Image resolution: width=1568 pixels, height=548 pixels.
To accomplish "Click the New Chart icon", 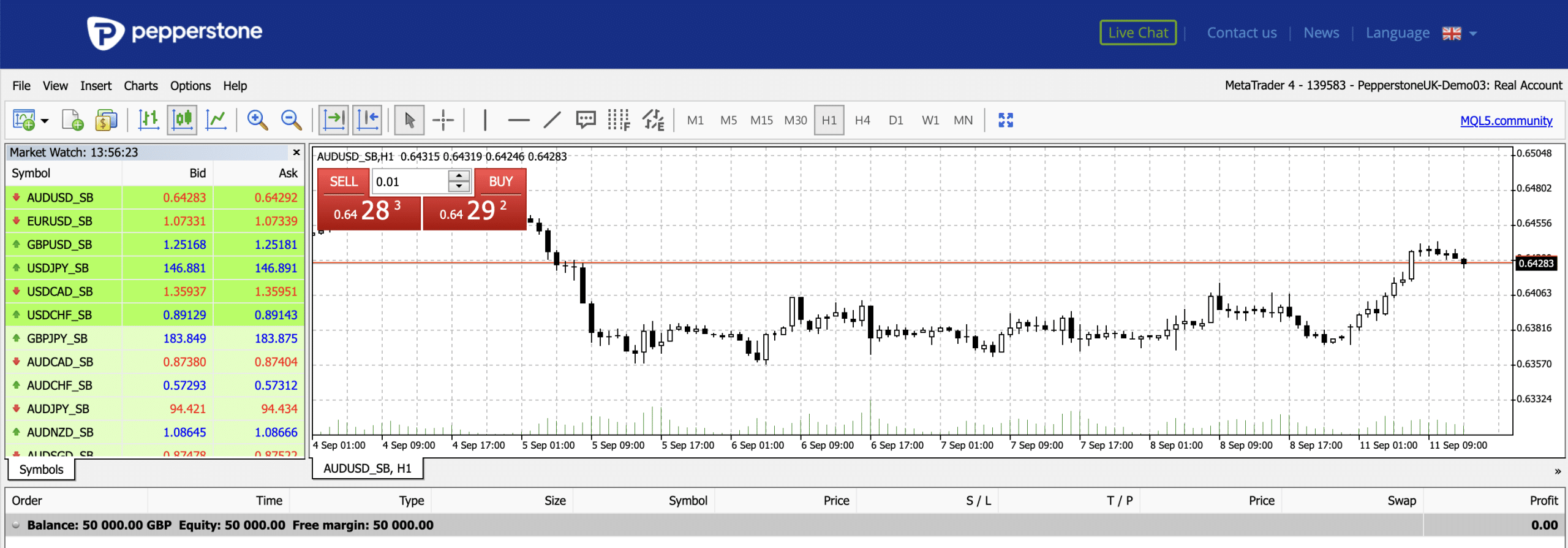I will pos(24,120).
